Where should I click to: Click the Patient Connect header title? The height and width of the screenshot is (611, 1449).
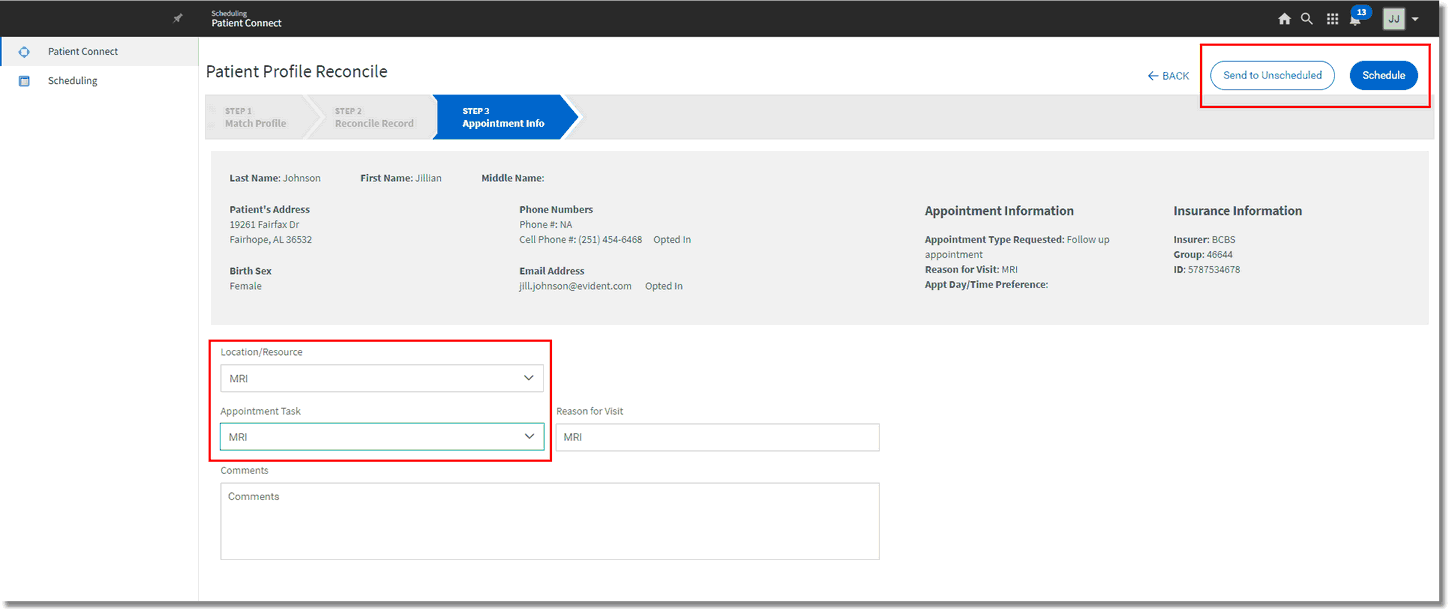246,23
